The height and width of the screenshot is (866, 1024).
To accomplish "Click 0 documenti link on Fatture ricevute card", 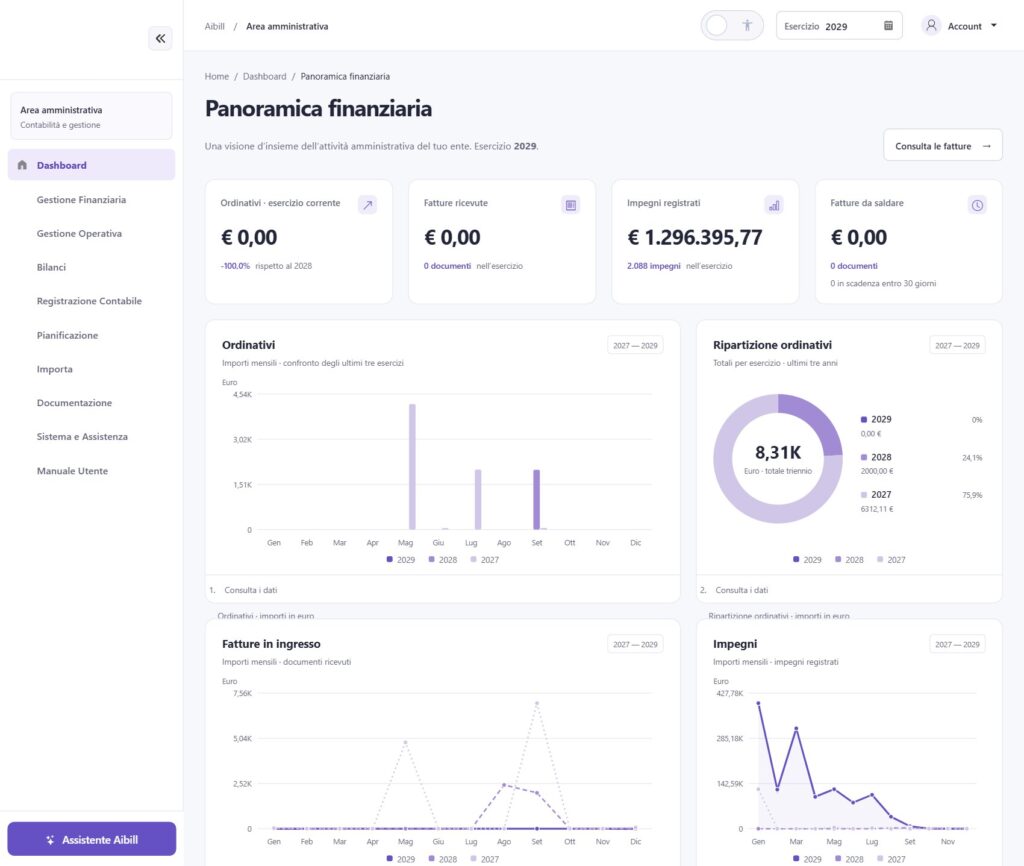I will (x=447, y=266).
